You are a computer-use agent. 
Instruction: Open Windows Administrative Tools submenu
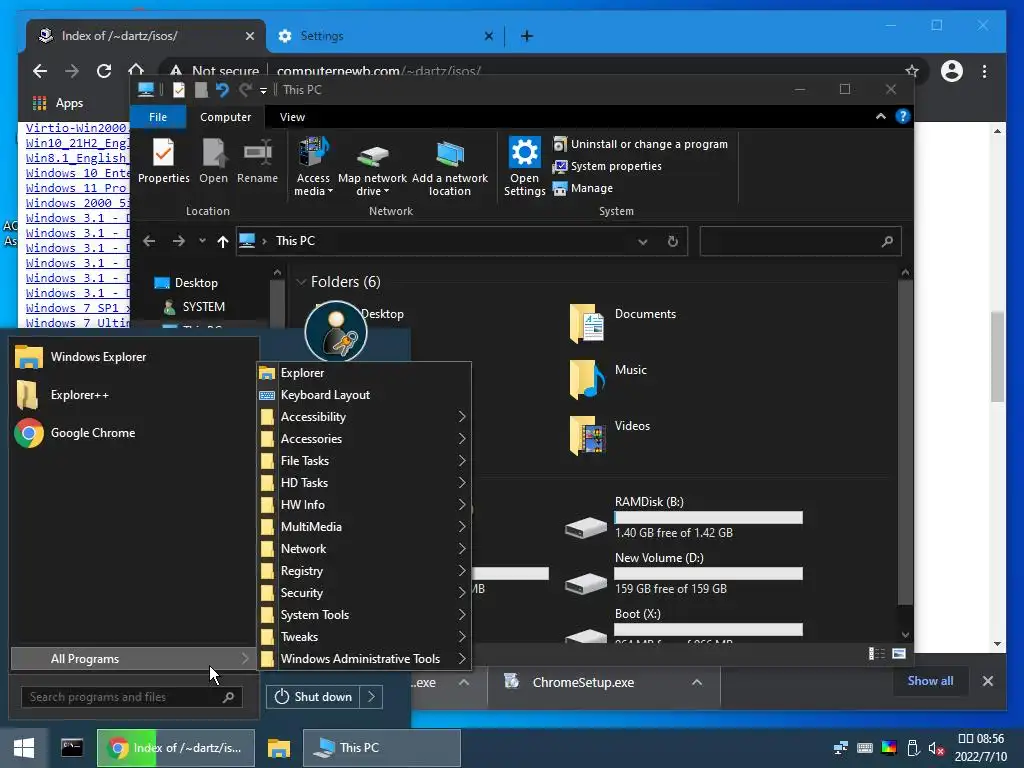(364, 659)
